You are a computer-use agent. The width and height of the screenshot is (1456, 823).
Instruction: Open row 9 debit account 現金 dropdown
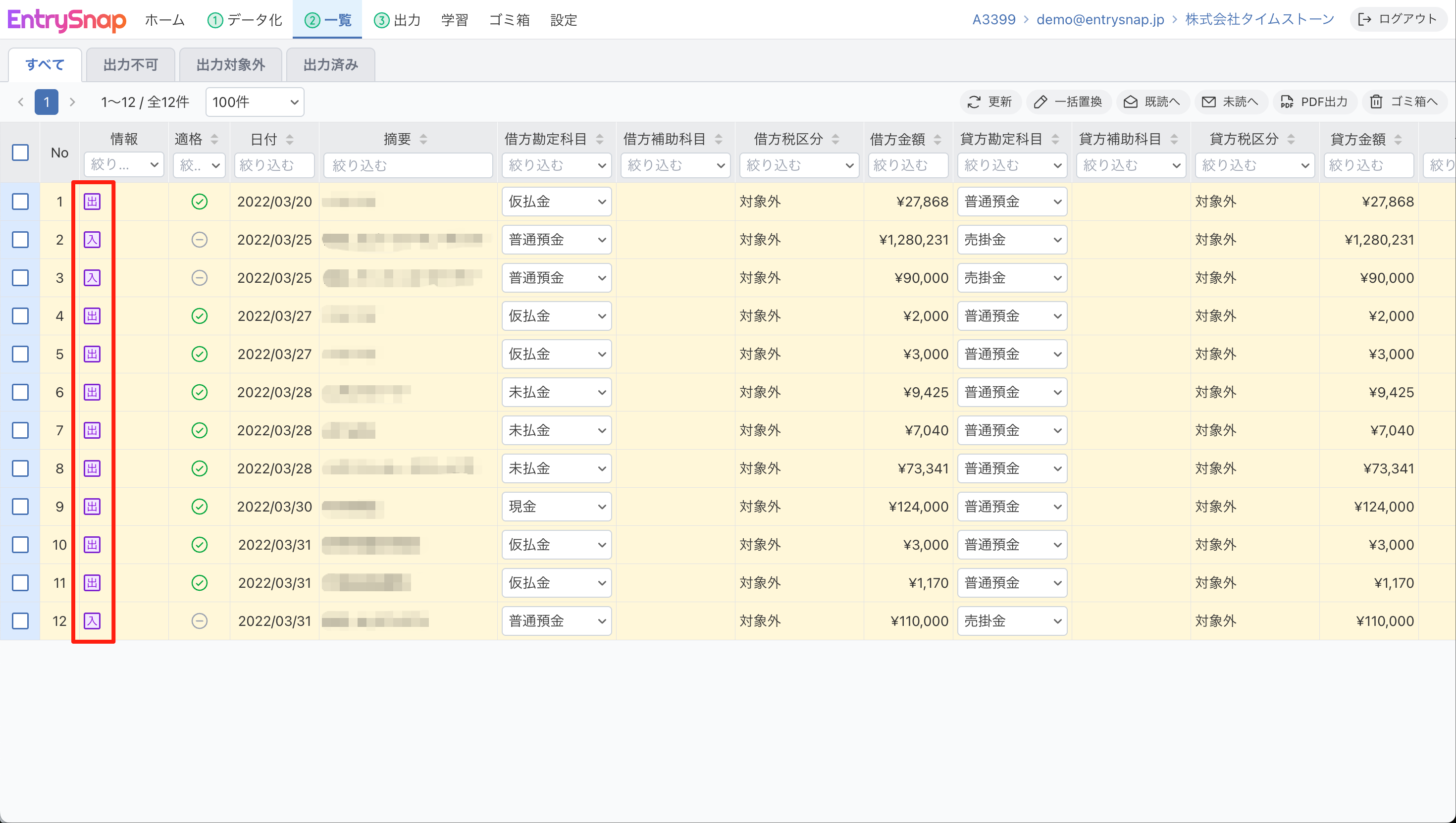click(557, 507)
